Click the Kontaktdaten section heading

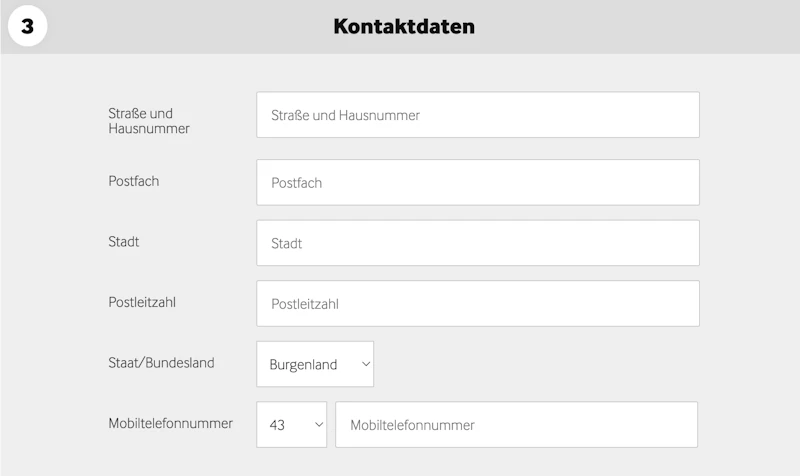[x=404, y=27]
